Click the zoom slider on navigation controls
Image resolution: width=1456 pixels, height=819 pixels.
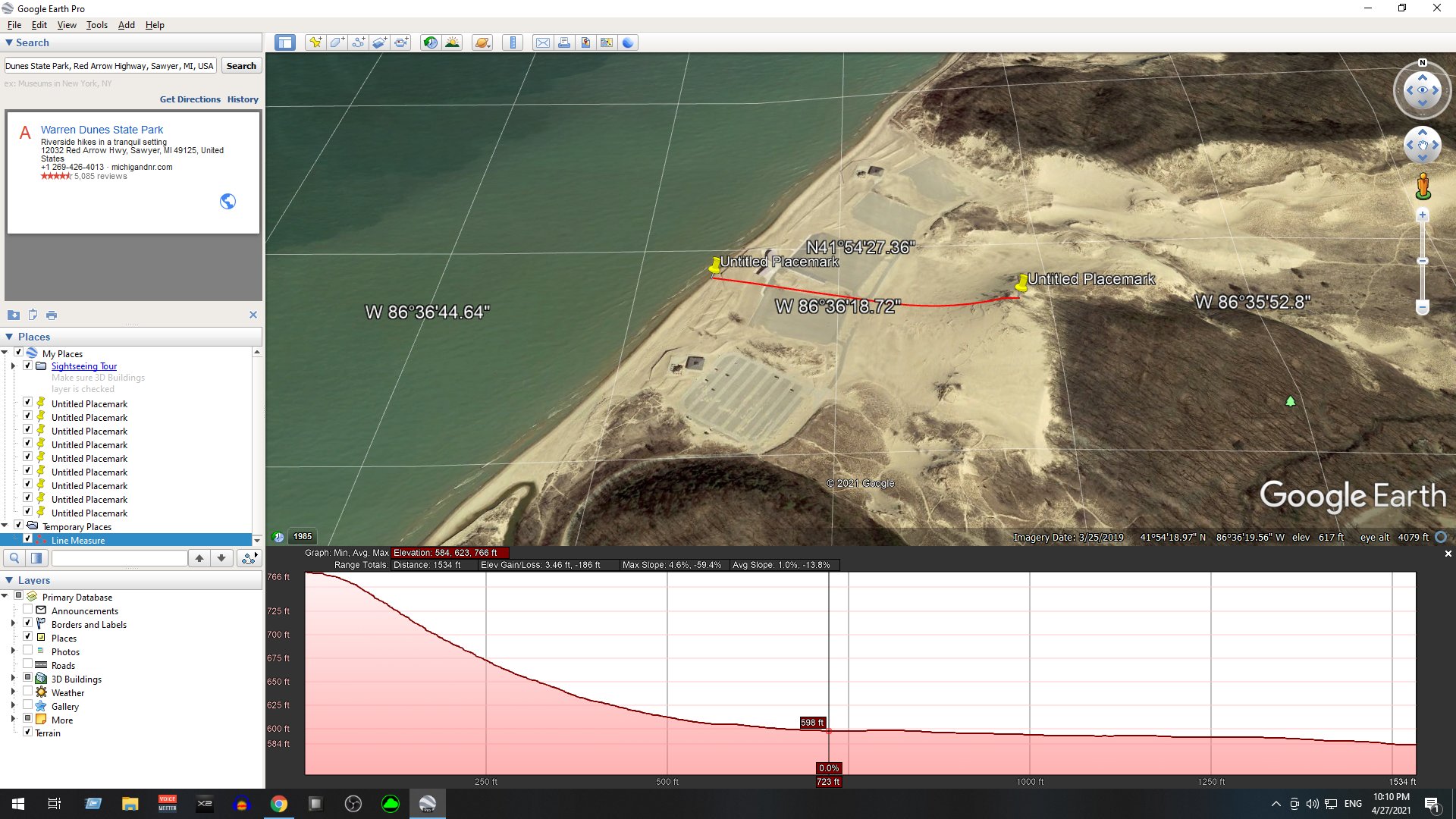[x=1423, y=261]
